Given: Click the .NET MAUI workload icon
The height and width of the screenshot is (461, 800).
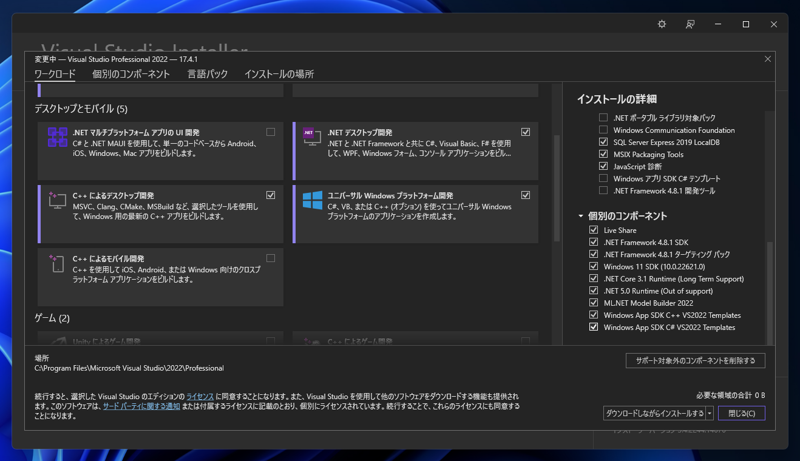Looking at the screenshot, I should click(x=57, y=137).
